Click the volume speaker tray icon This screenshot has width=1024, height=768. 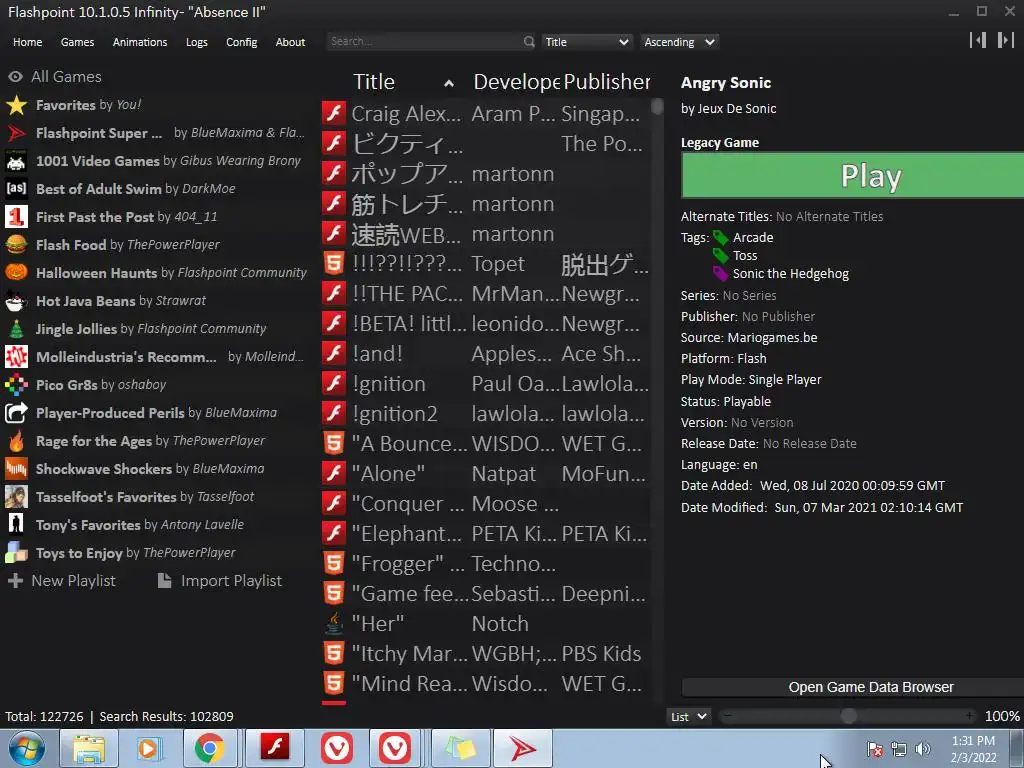click(923, 748)
